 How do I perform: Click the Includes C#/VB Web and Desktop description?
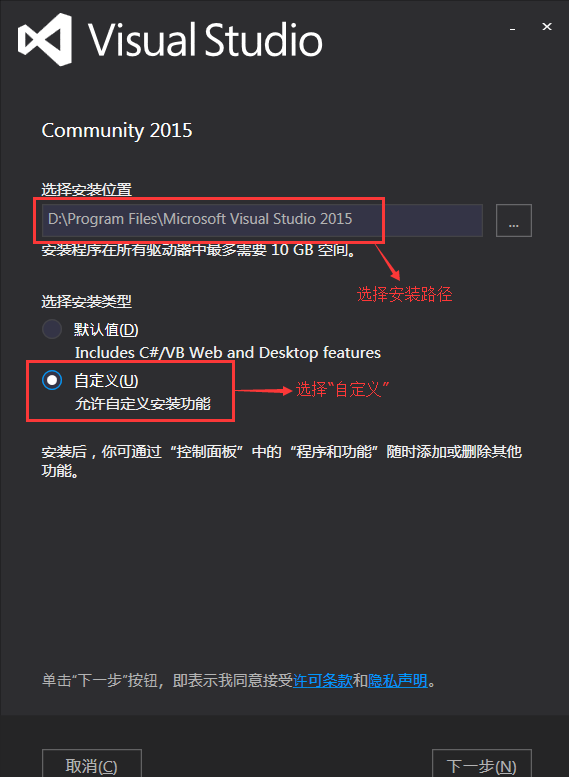(x=228, y=353)
